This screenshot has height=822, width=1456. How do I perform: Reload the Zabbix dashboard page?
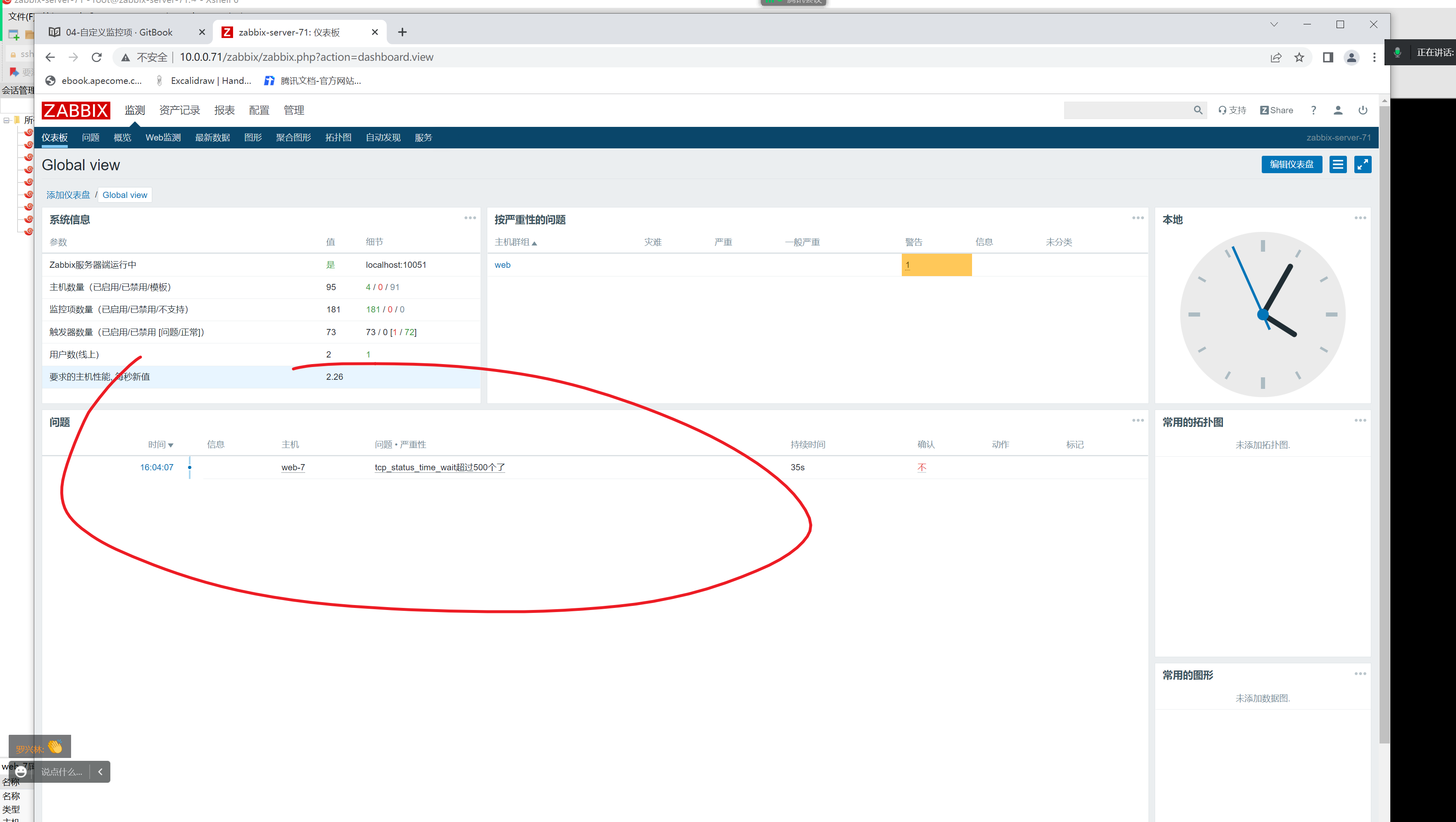tap(97, 57)
